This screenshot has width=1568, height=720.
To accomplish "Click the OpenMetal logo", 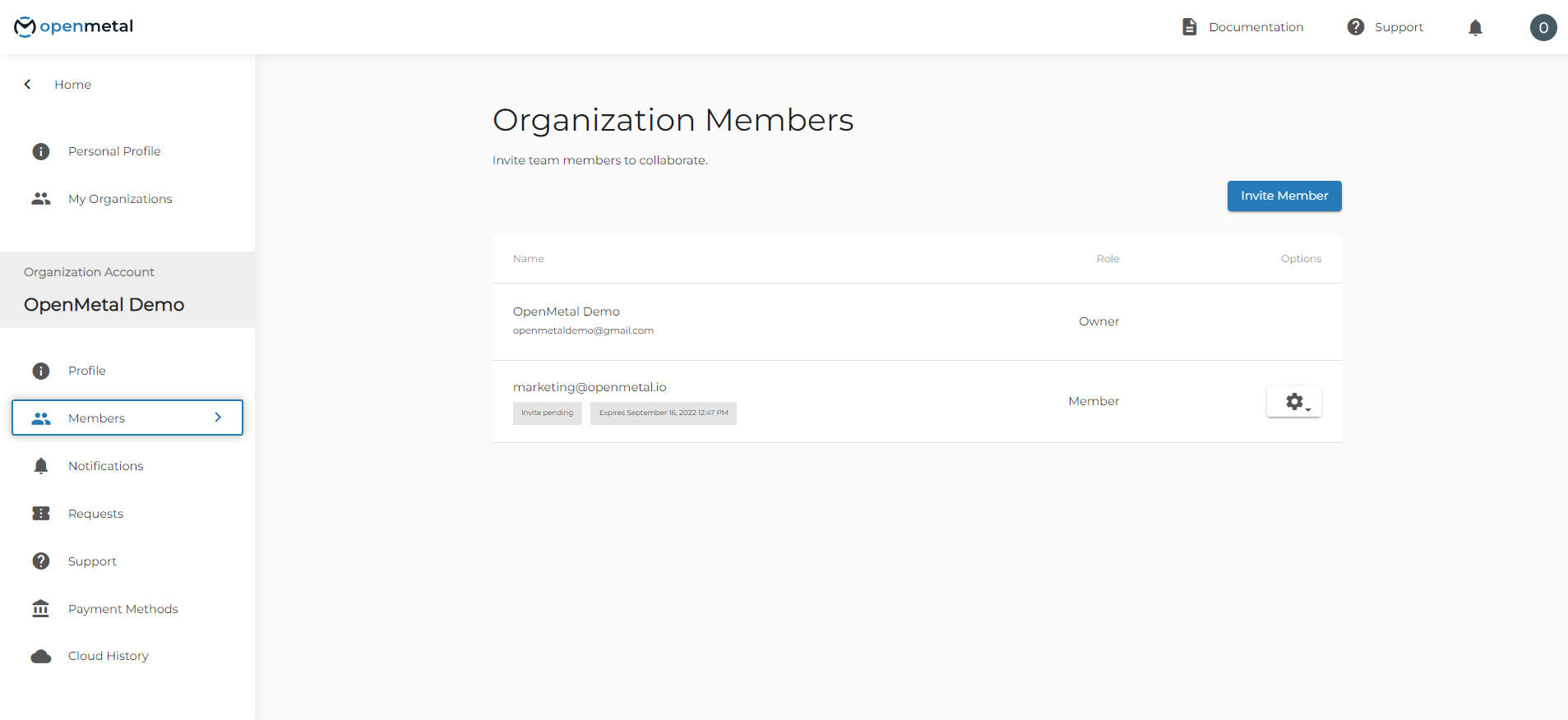I will (73, 26).
